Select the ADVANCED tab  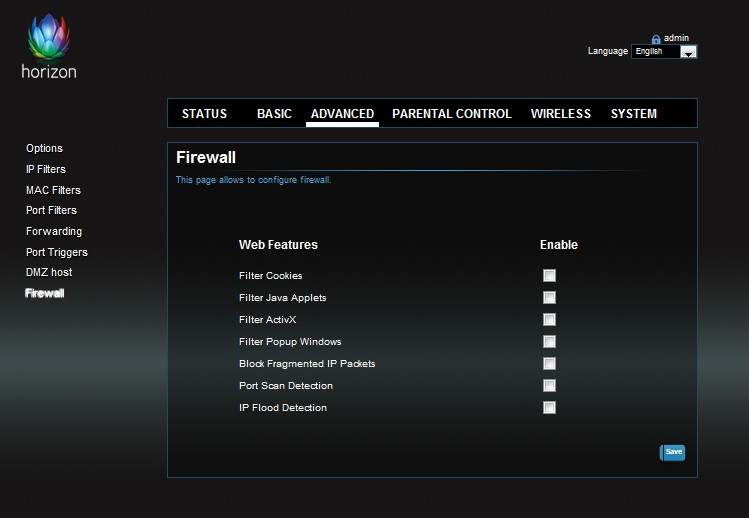342,114
